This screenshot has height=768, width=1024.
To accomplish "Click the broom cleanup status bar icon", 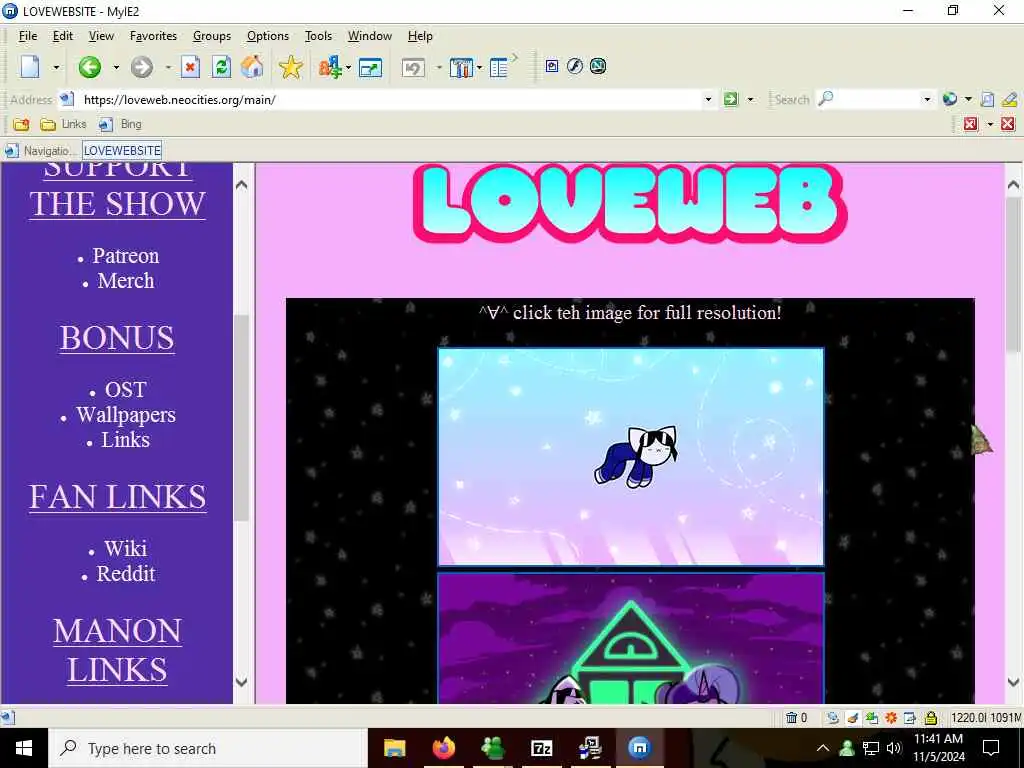I will point(852,718).
